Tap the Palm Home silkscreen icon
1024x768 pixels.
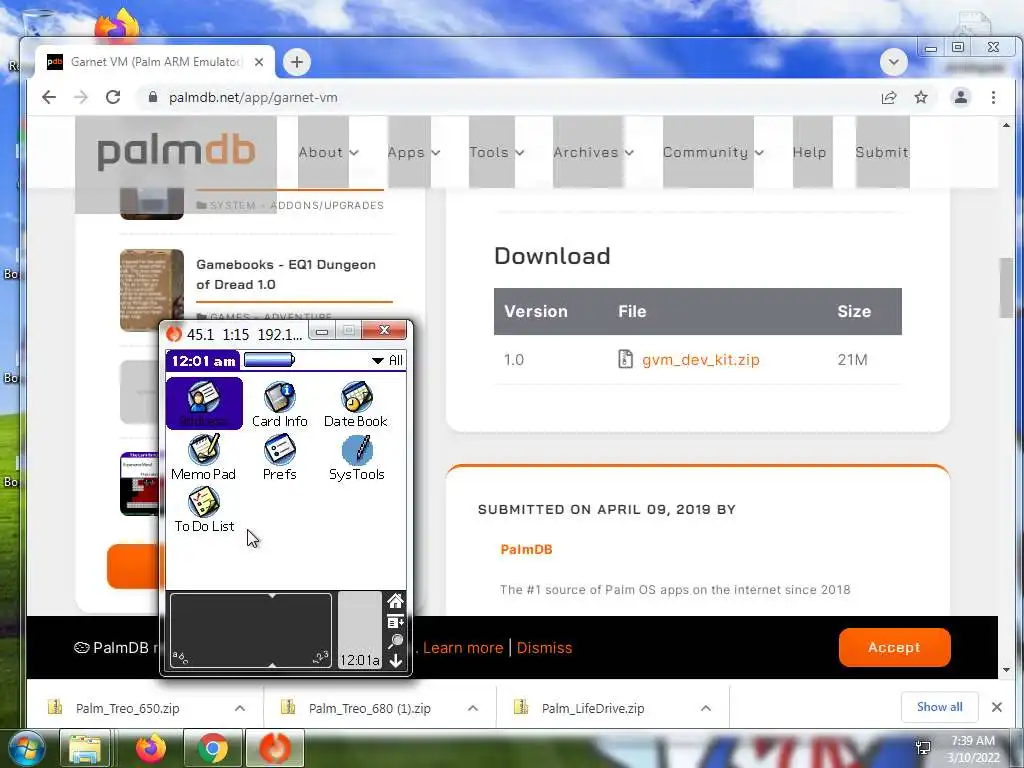coord(395,601)
